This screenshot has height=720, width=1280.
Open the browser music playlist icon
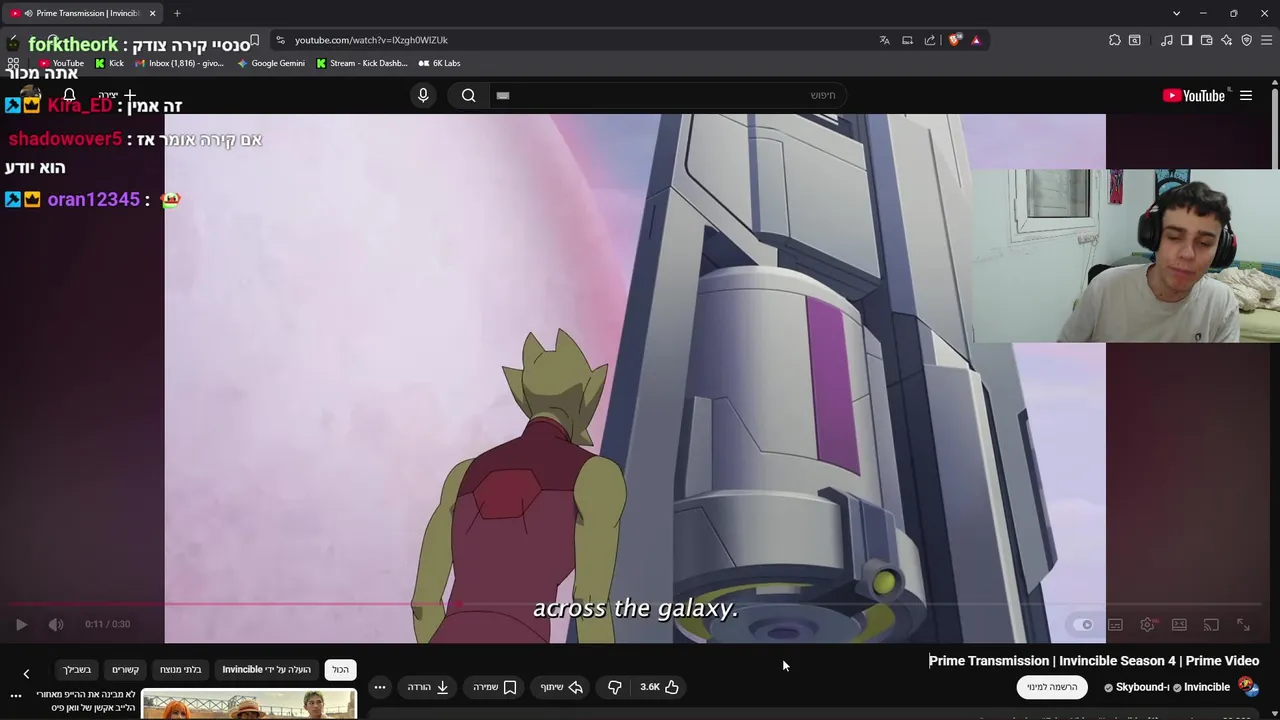1167,40
